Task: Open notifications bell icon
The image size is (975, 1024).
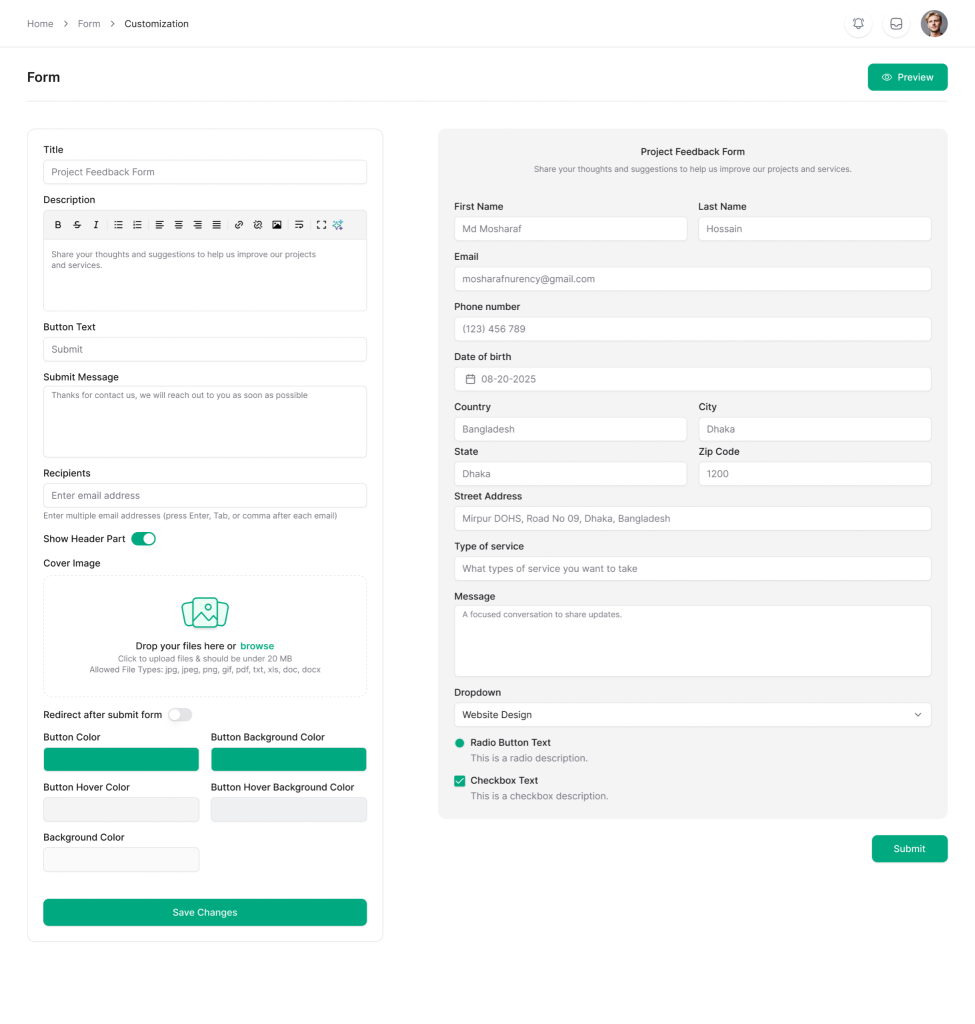Action: coord(858,24)
